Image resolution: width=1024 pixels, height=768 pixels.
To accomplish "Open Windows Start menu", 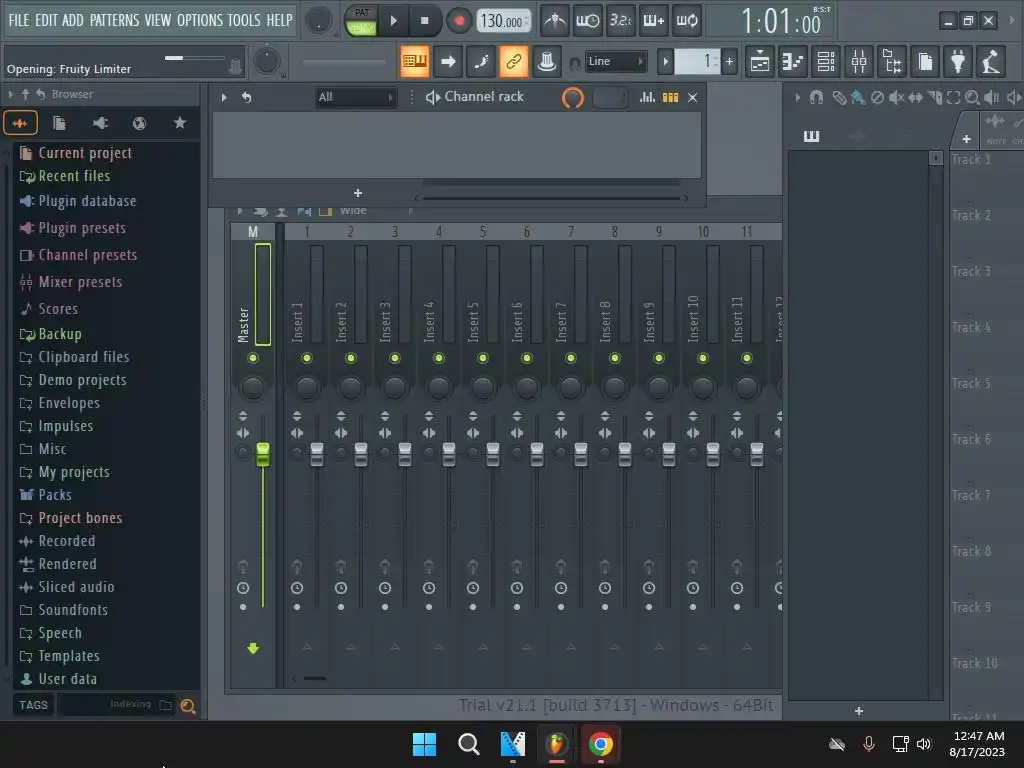I will pyautogui.click(x=424, y=744).
